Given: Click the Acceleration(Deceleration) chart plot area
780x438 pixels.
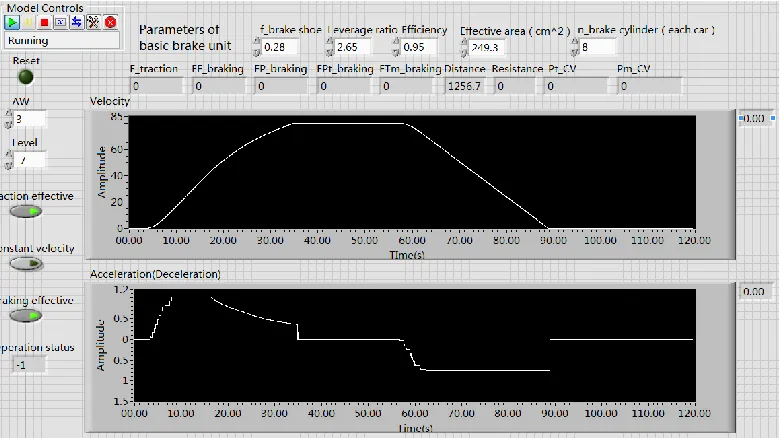Looking at the screenshot, I should click(414, 345).
